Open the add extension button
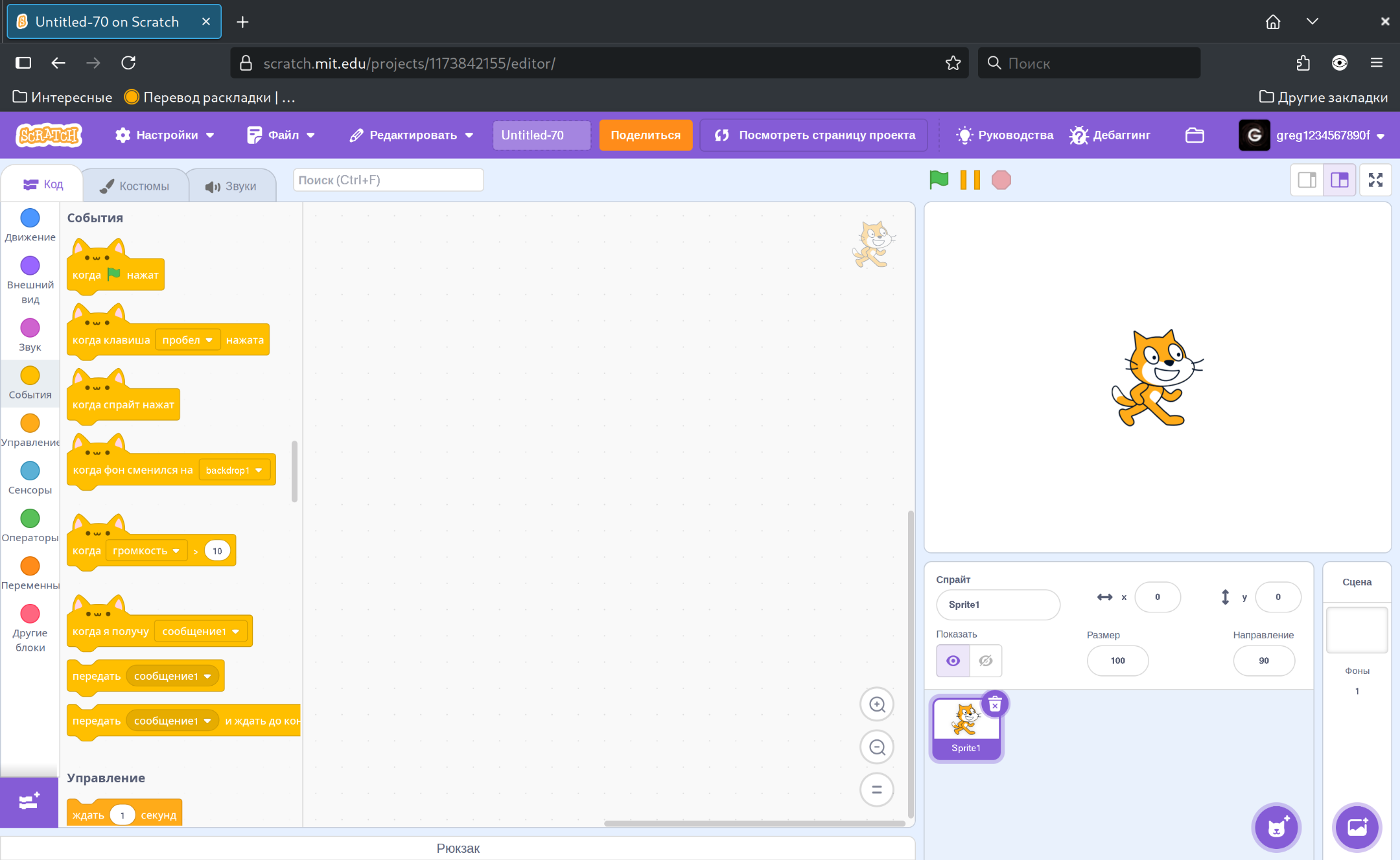This screenshot has width=1400, height=860. click(x=29, y=802)
